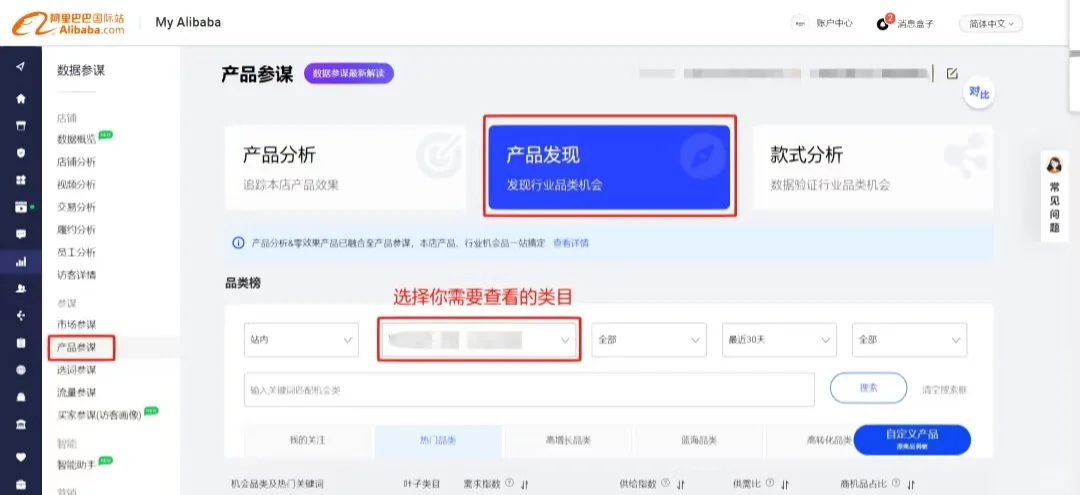Click 清空搜索框 to clear search
This screenshot has height=495, width=1080.
(944, 389)
